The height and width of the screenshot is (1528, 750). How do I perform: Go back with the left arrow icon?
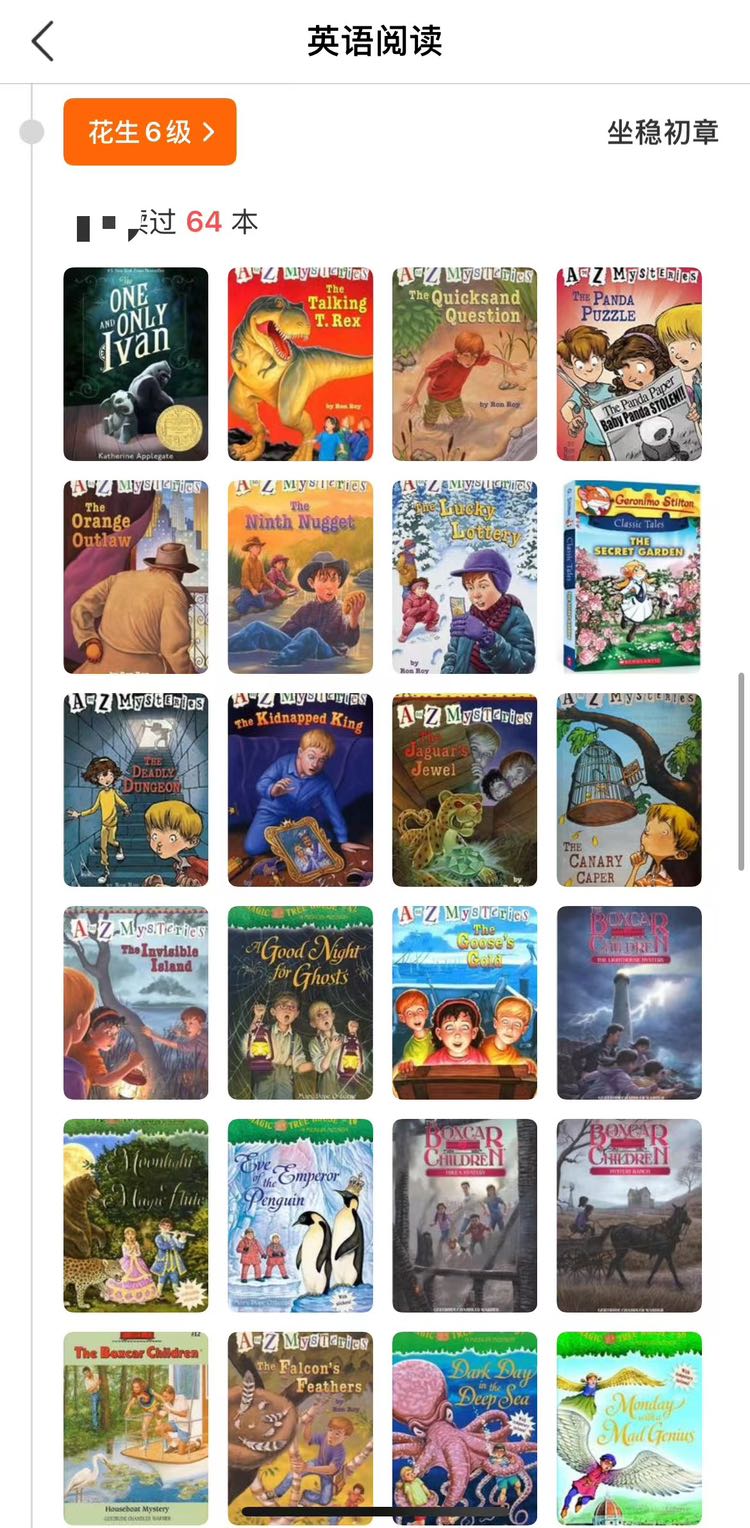[x=42, y=42]
